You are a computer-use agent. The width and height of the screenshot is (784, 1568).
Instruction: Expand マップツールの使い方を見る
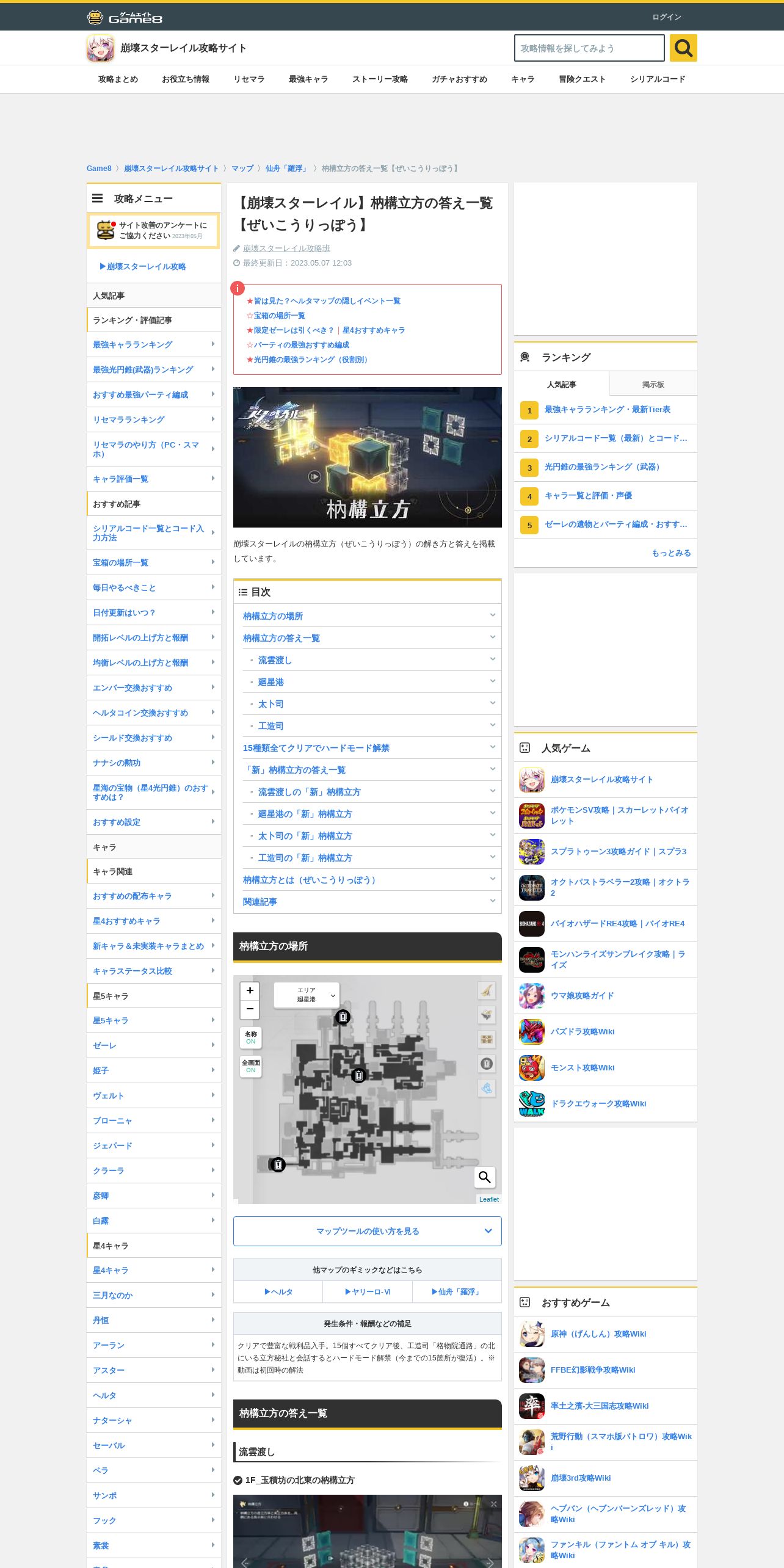[368, 1231]
